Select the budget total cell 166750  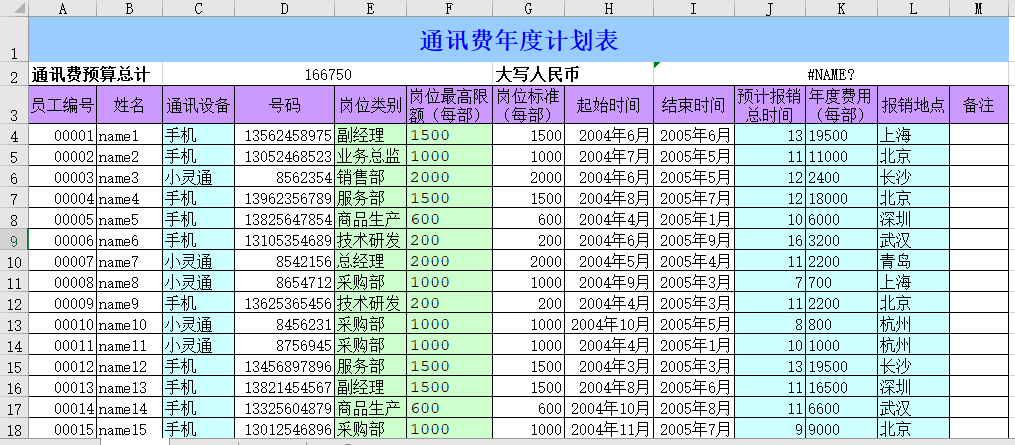pos(327,75)
